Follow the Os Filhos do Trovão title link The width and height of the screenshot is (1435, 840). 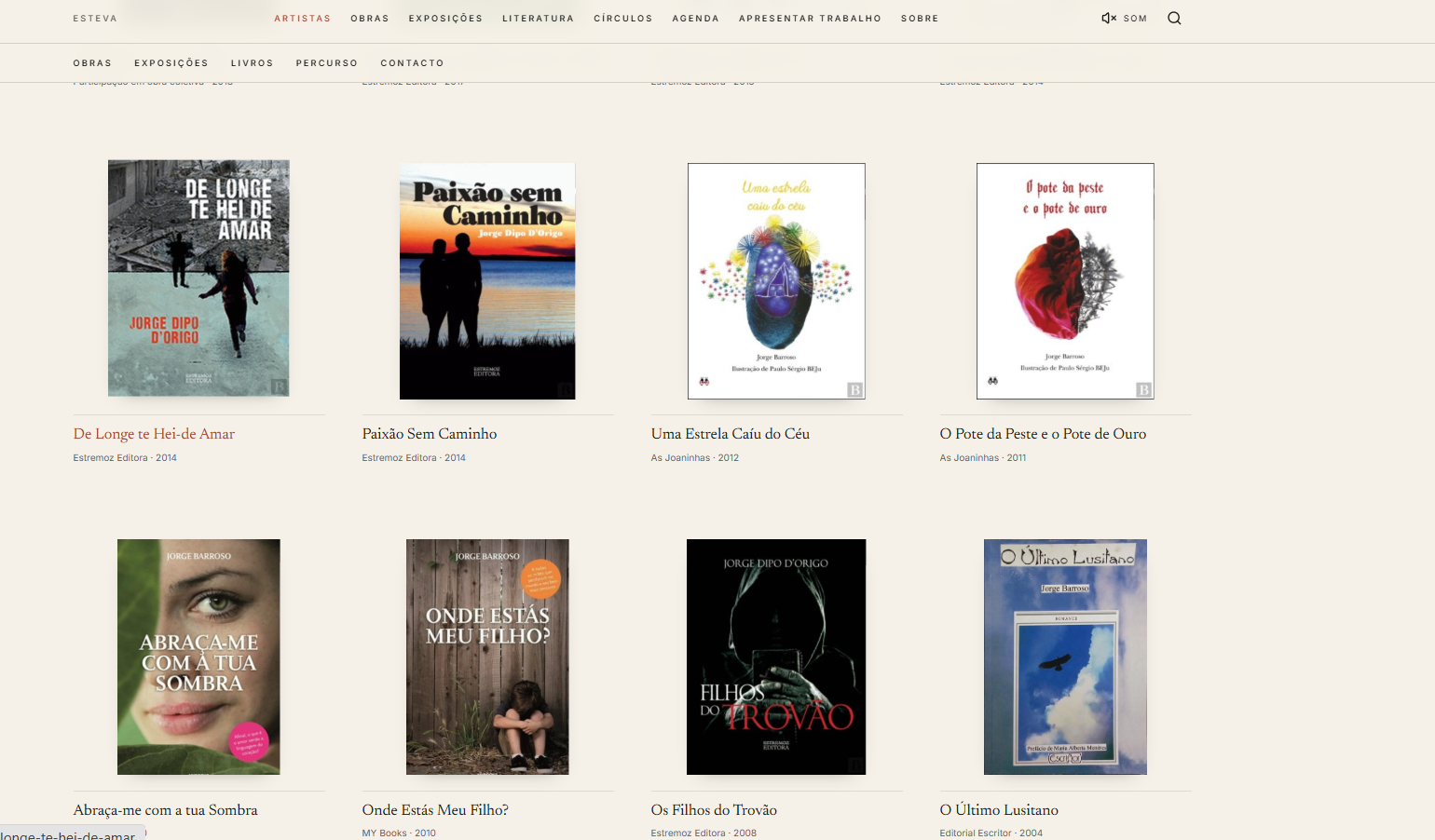pyautogui.click(x=714, y=810)
